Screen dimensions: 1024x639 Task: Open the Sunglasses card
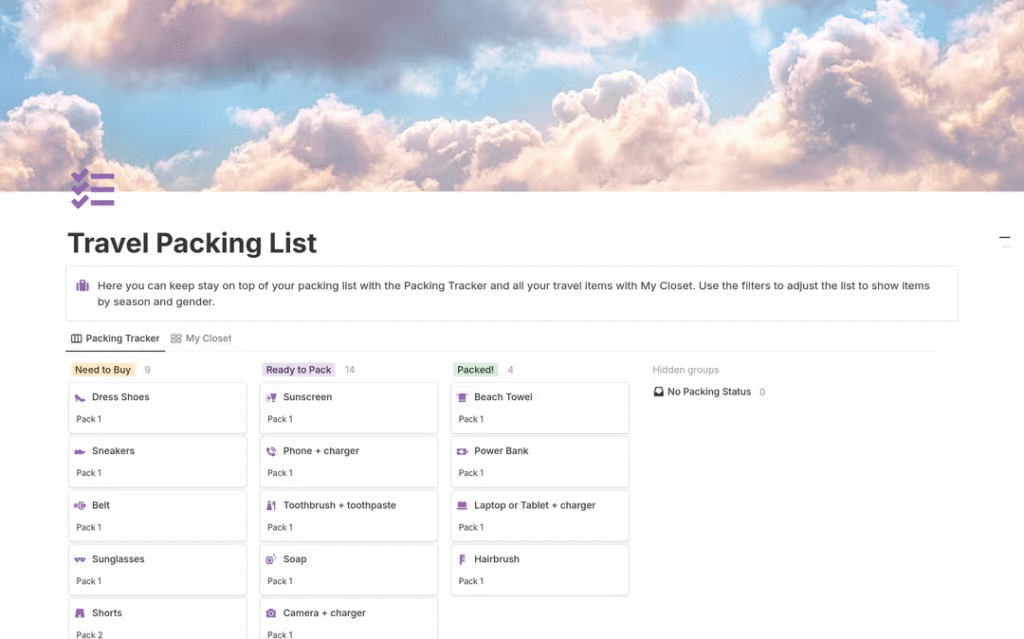pos(157,570)
